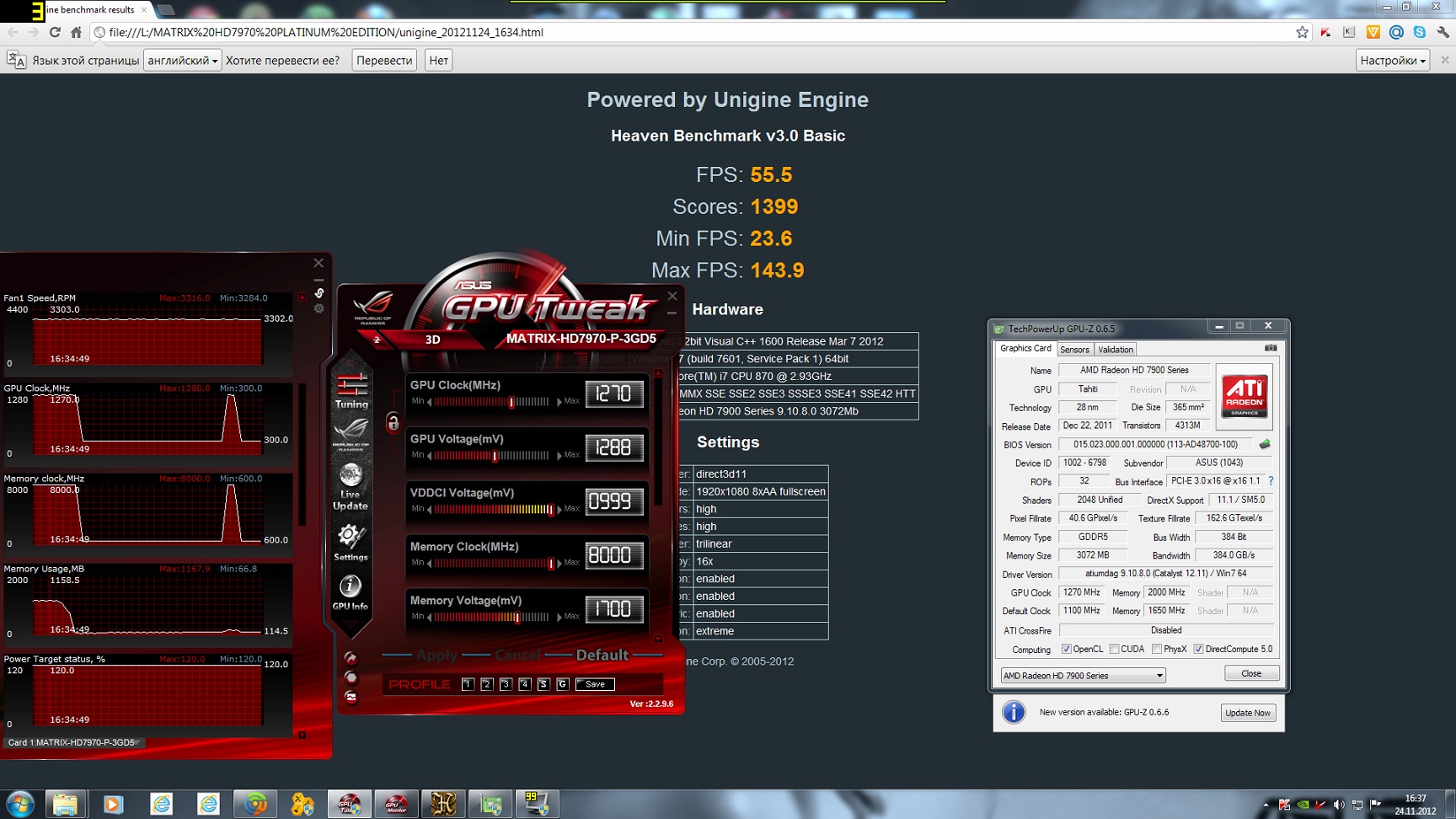Image resolution: width=1456 pixels, height=819 pixels.
Task: Click the voltage lock icon beside GPU Clock
Action: (x=393, y=422)
